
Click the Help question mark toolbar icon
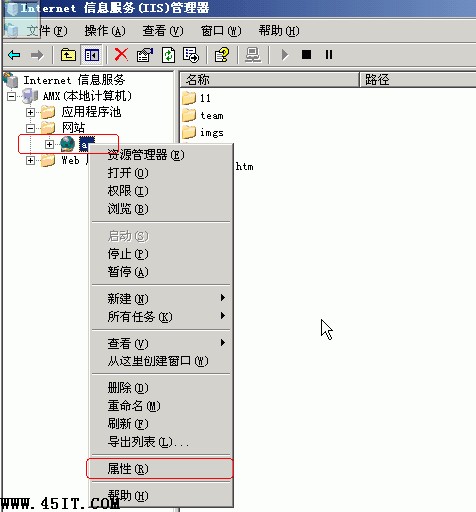[x=222, y=55]
